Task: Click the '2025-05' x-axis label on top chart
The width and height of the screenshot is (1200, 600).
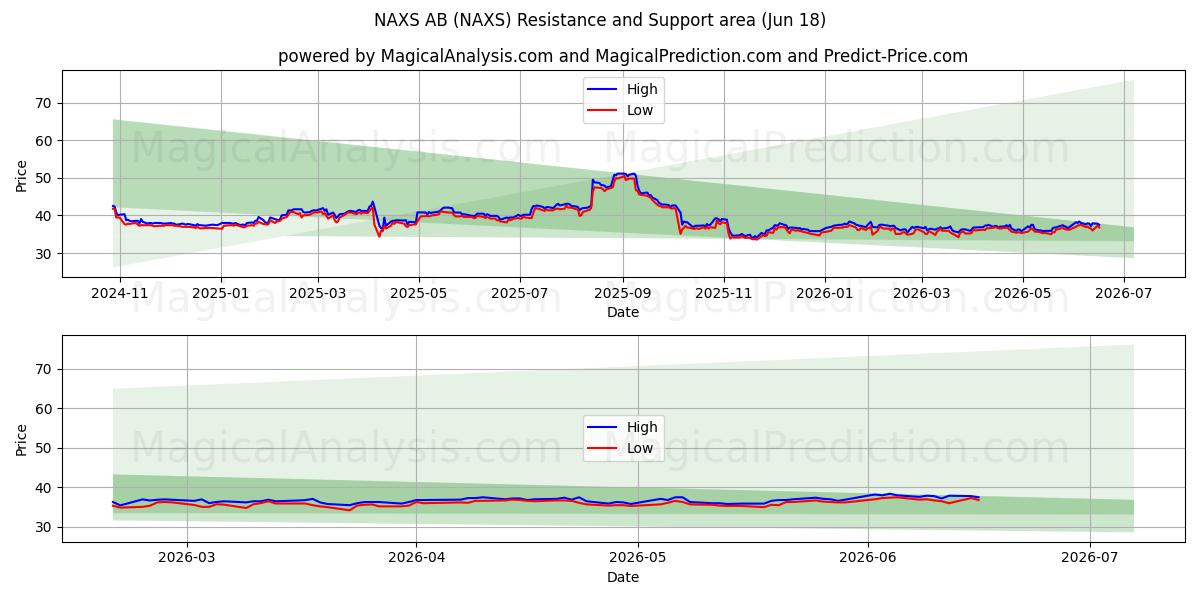Action: click(418, 296)
